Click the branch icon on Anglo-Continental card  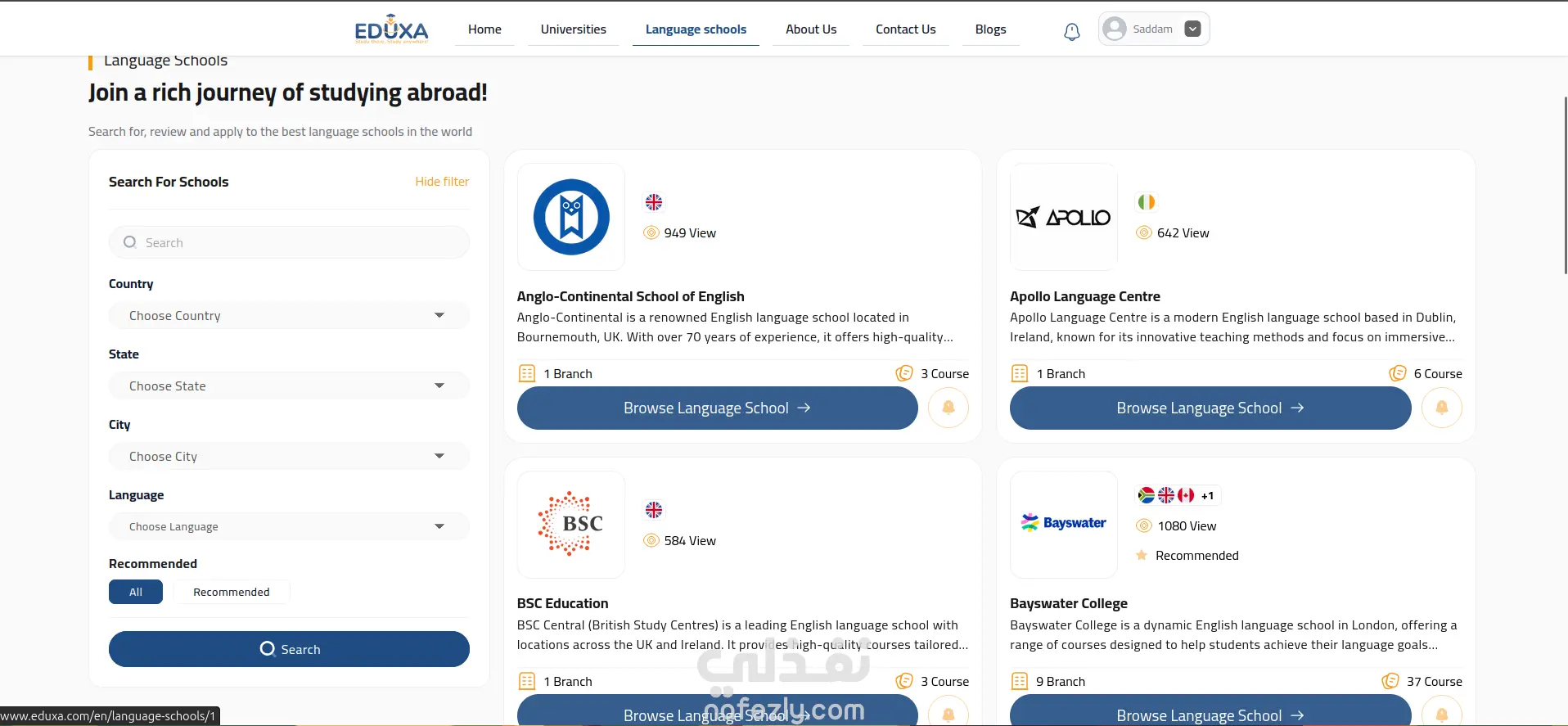(527, 373)
